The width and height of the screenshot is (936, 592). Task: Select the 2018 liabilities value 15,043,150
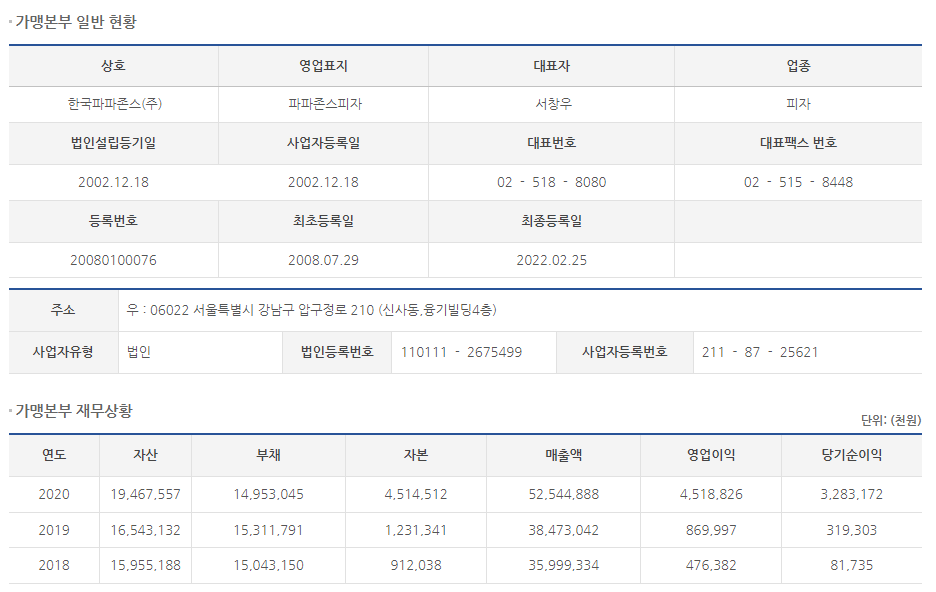point(269,565)
